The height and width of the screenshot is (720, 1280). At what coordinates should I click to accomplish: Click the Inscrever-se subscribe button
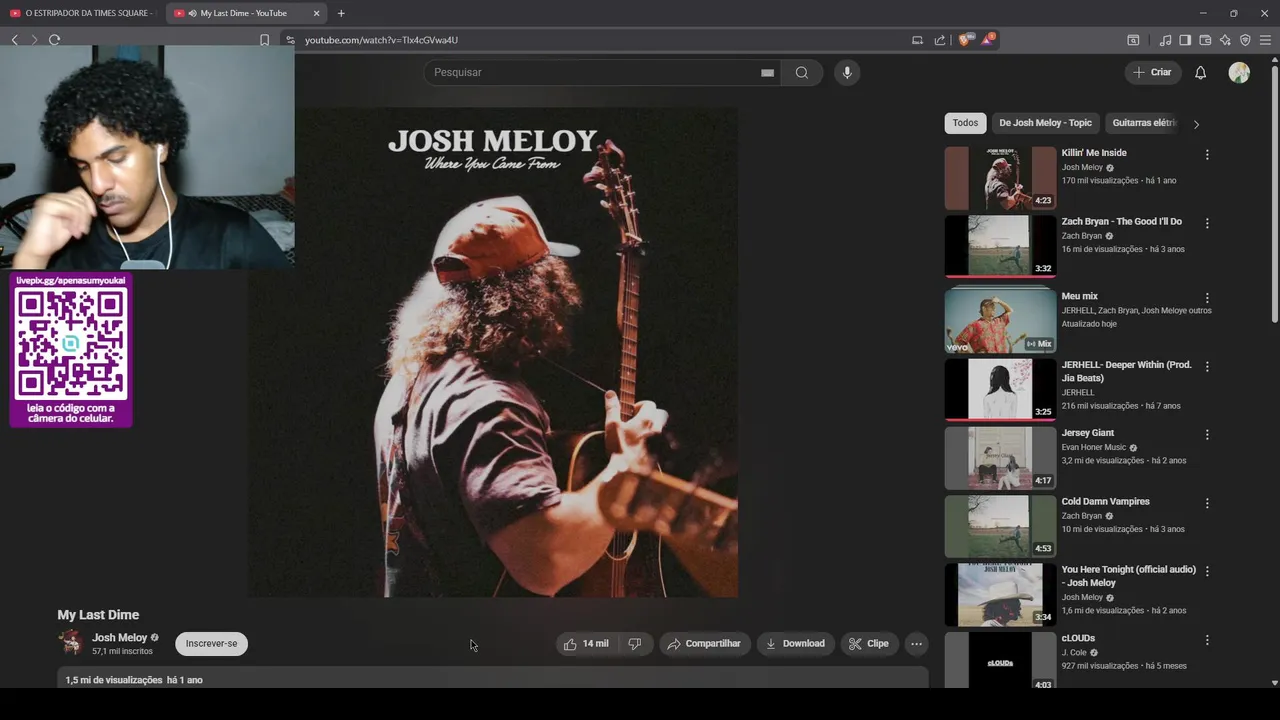211,644
